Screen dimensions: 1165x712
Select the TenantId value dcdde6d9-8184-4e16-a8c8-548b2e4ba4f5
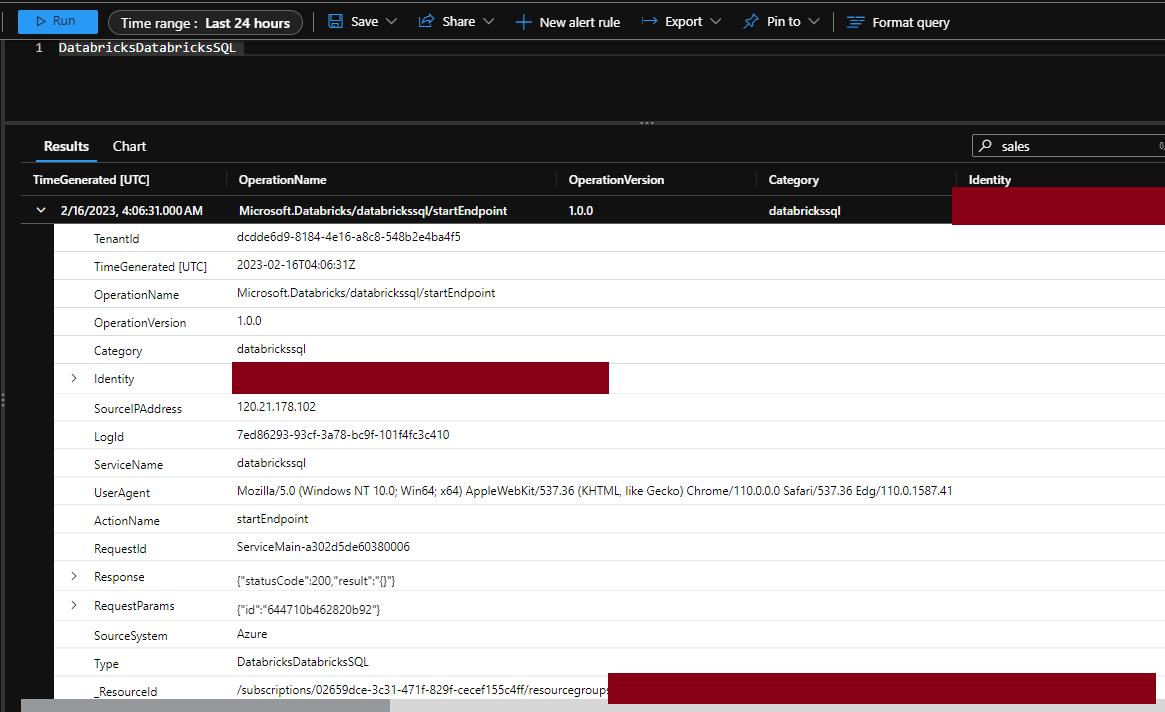coord(348,237)
